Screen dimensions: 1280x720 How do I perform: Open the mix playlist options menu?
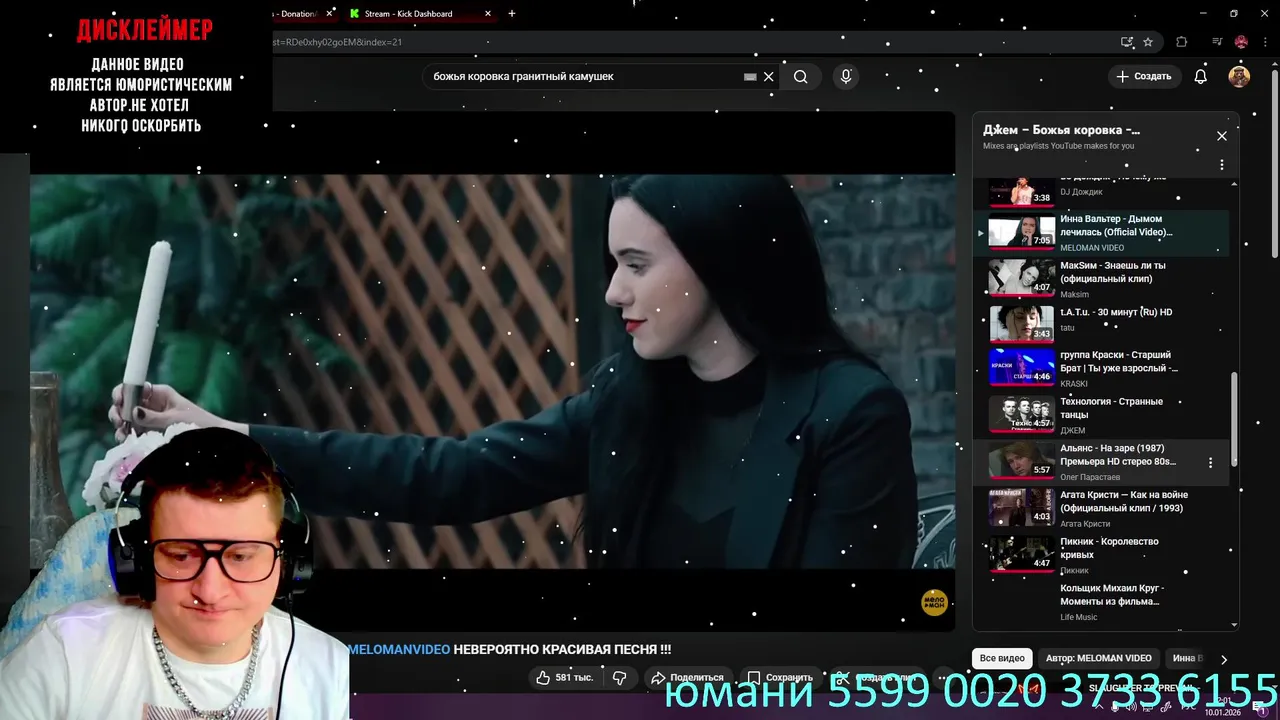point(1221,164)
